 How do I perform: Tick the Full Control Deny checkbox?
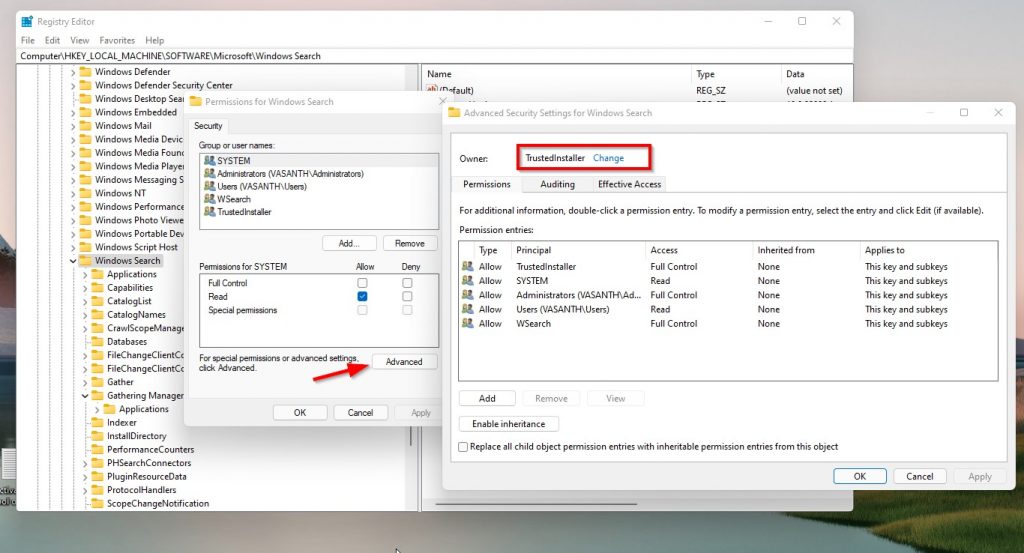pyautogui.click(x=408, y=283)
